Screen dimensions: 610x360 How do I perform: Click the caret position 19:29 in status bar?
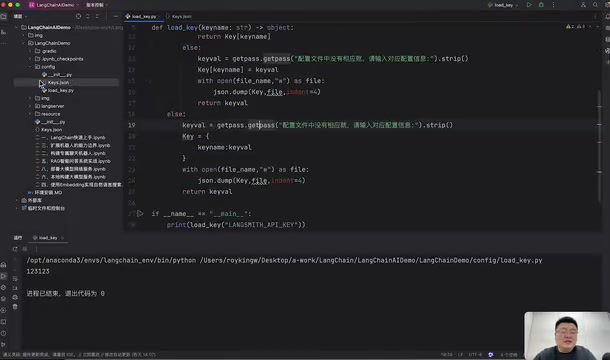tap(447, 355)
